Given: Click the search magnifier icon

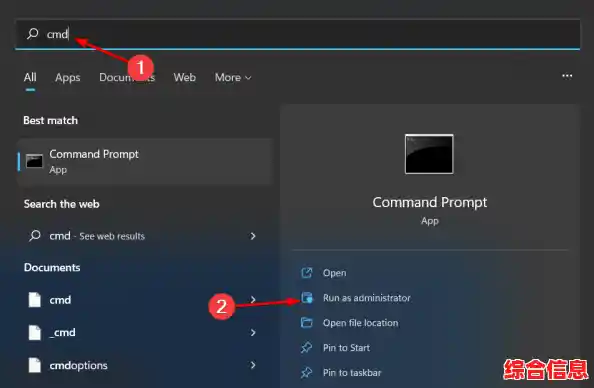Looking at the screenshot, I should [x=33, y=34].
